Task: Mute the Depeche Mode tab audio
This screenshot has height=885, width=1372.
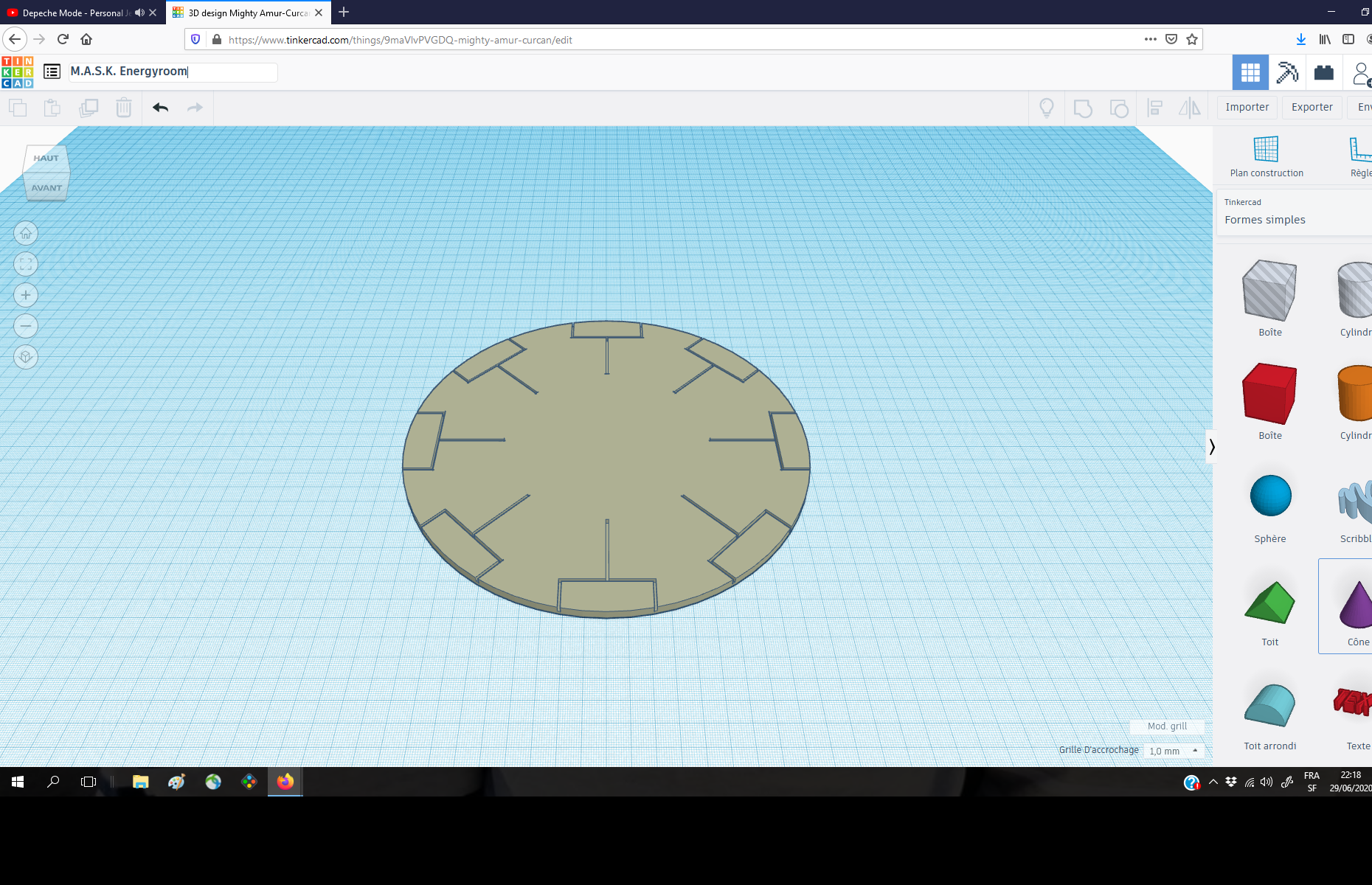Action: pos(139,13)
